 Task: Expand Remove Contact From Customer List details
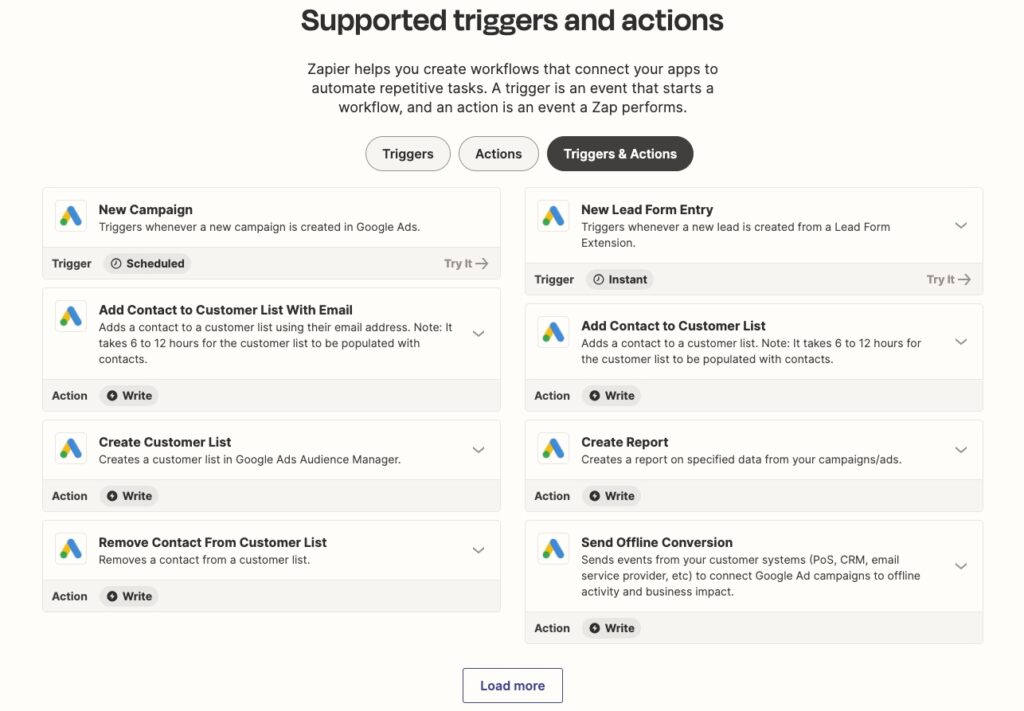478,550
